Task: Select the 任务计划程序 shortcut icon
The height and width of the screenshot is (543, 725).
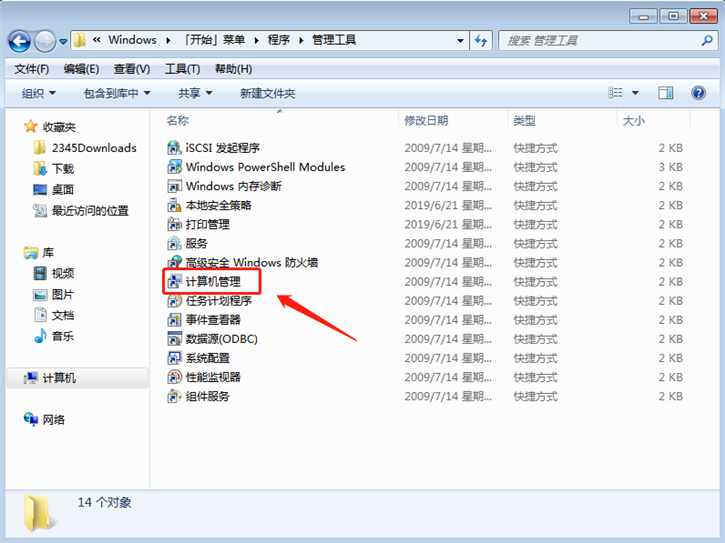Action: pos(174,301)
